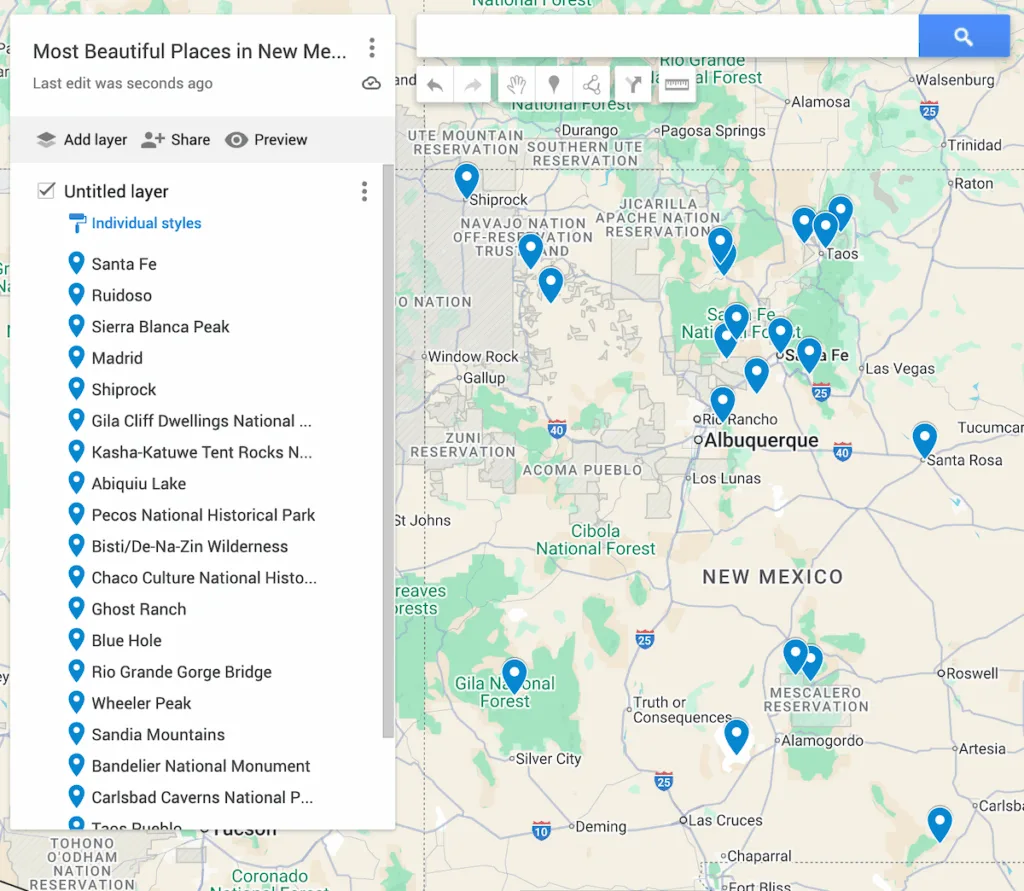Select Ruidoso in layer list
1024x891 pixels.
click(121, 295)
